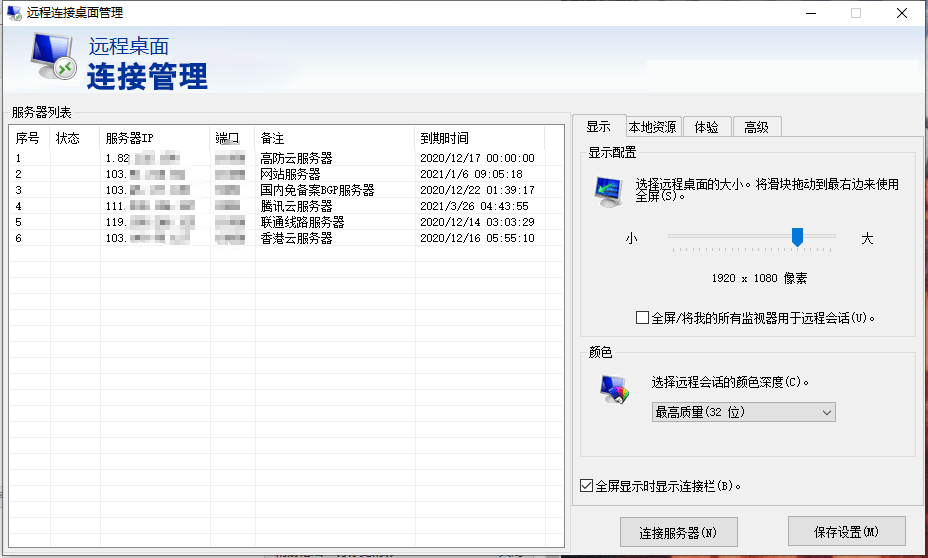This screenshot has width=928, height=558.
Task: Open the 体验 tab
Action: pyautogui.click(x=706, y=127)
